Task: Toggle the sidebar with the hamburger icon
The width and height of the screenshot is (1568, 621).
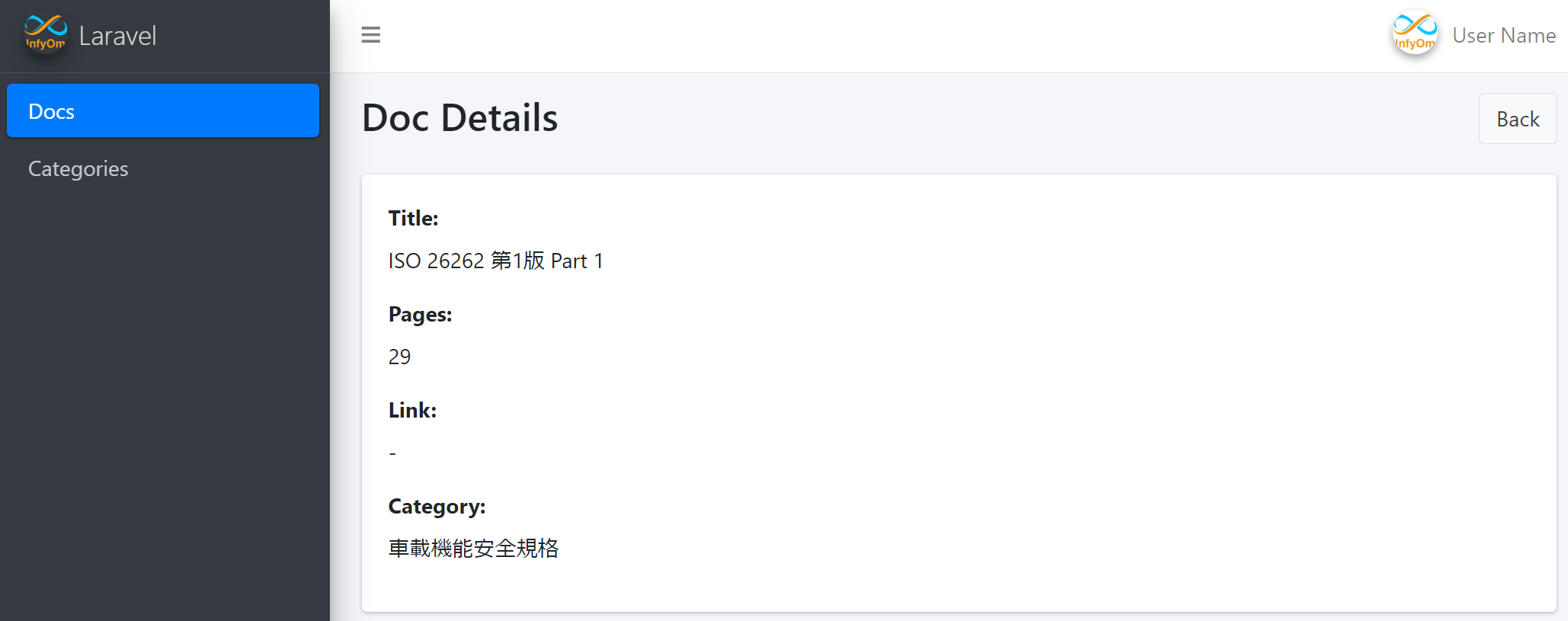Action: [x=370, y=35]
